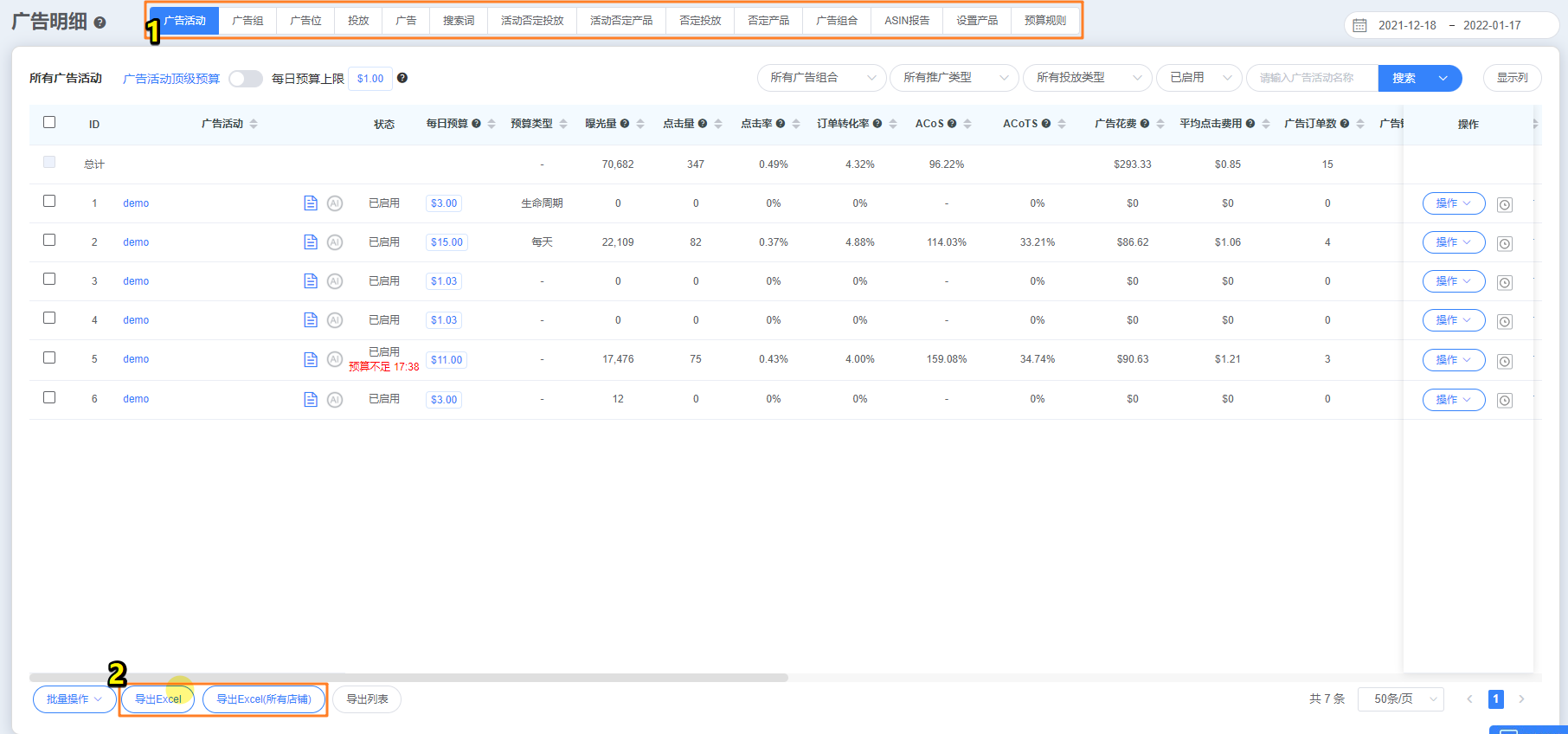Click the AI icon in campaign row 5

point(335,359)
